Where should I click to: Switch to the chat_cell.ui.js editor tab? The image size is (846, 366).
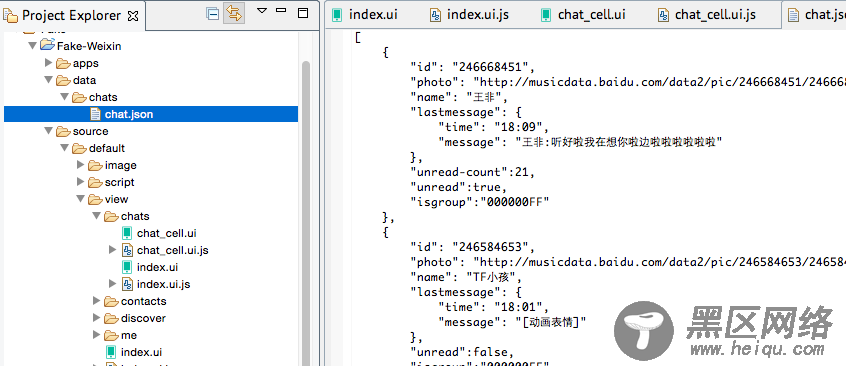click(x=715, y=15)
